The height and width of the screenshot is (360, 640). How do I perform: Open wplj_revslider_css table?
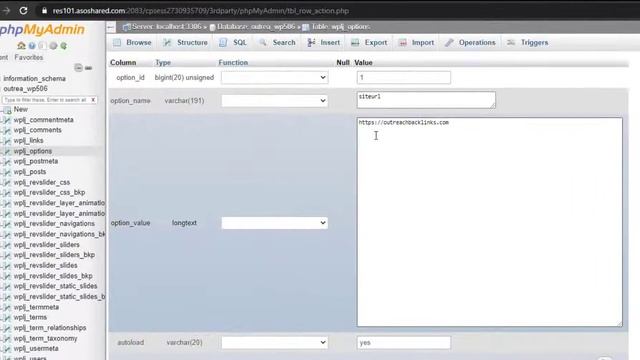pyautogui.click(x=42, y=182)
